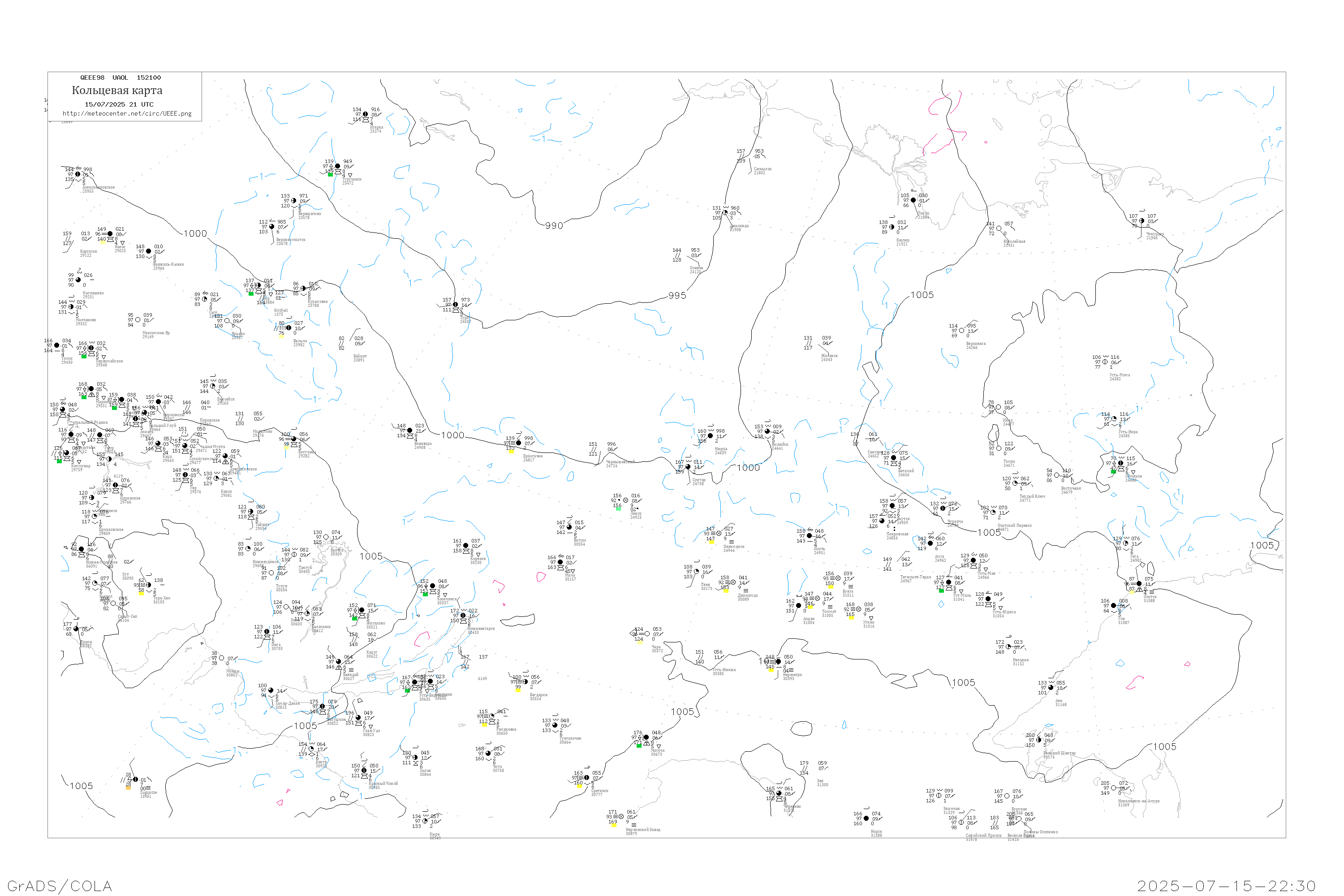Viewport: 1344px width, 896px height.
Task: Select the Верхоянск station clear-sky circle
Action: click(962, 330)
